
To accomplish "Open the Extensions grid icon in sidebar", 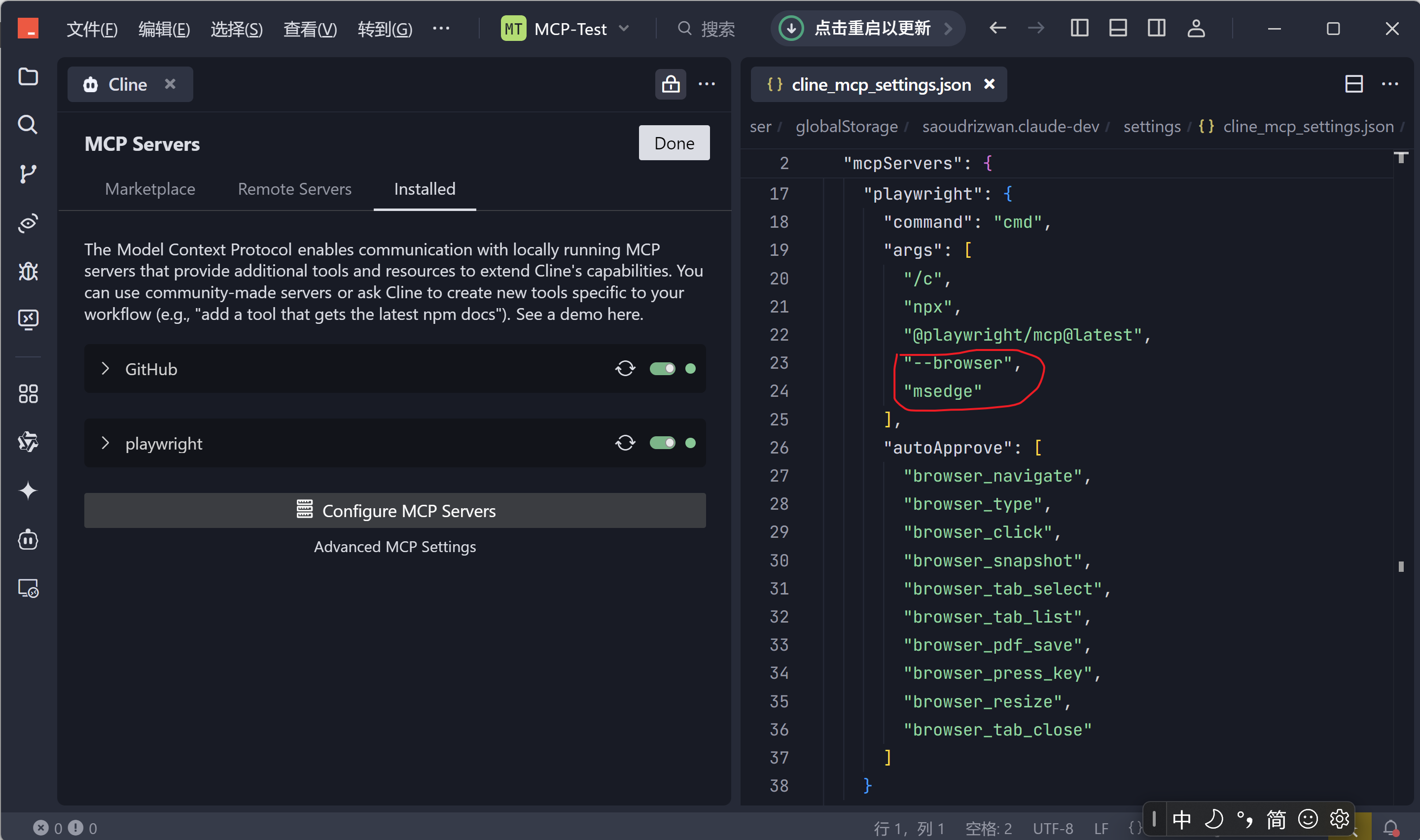I will click(x=28, y=394).
